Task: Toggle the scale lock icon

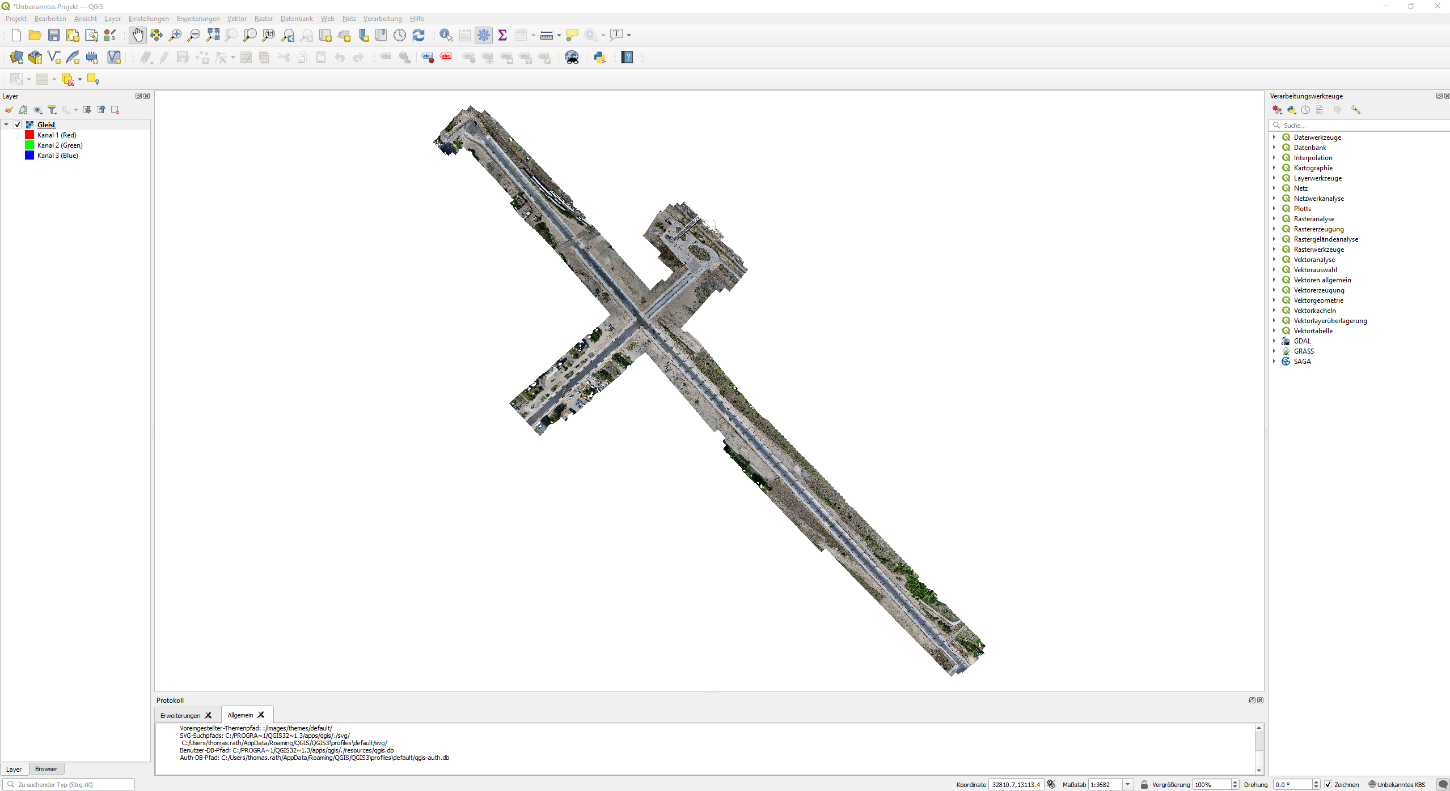Action: point(1143,784)
